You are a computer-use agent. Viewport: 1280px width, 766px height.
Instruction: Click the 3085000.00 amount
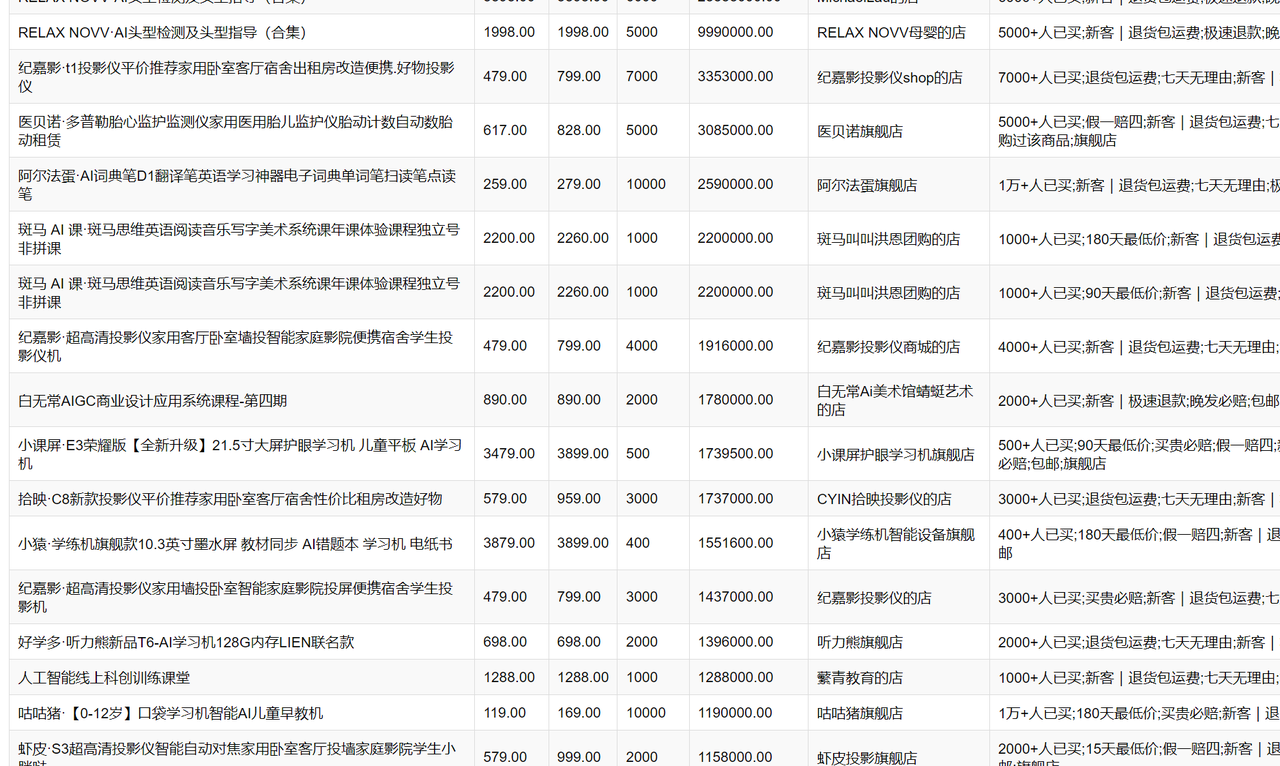(735, 130)
